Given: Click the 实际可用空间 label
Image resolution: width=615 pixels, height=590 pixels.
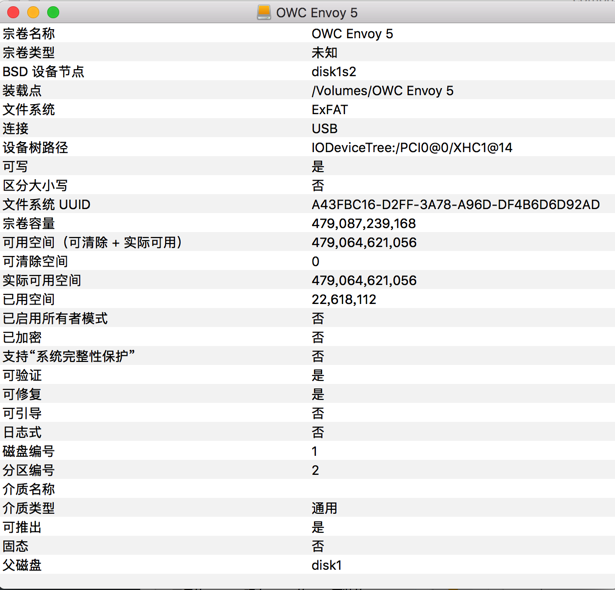Looking at the screenshot, I should click(42, 280).
